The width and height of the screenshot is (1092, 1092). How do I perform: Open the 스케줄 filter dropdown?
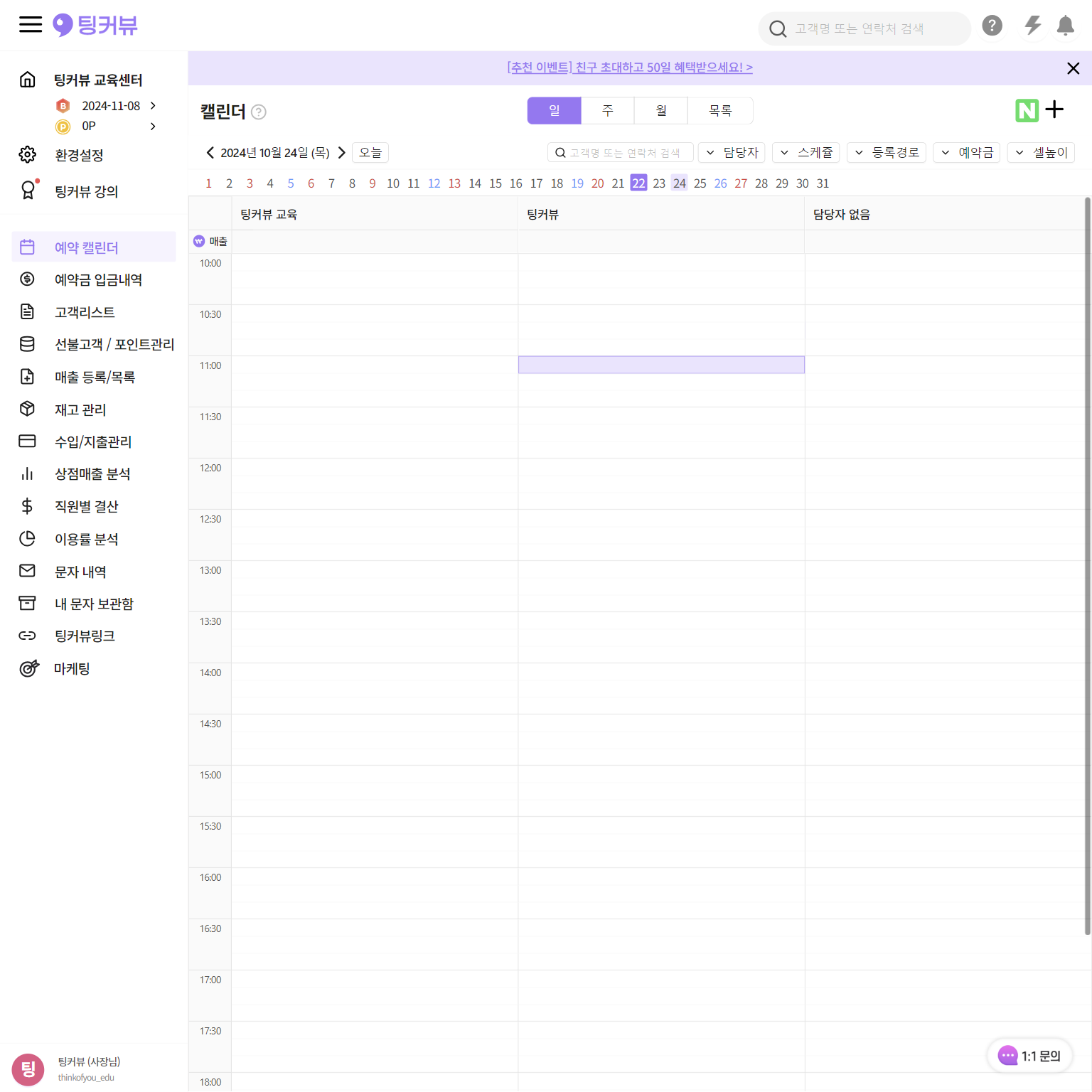click(806, 153)
